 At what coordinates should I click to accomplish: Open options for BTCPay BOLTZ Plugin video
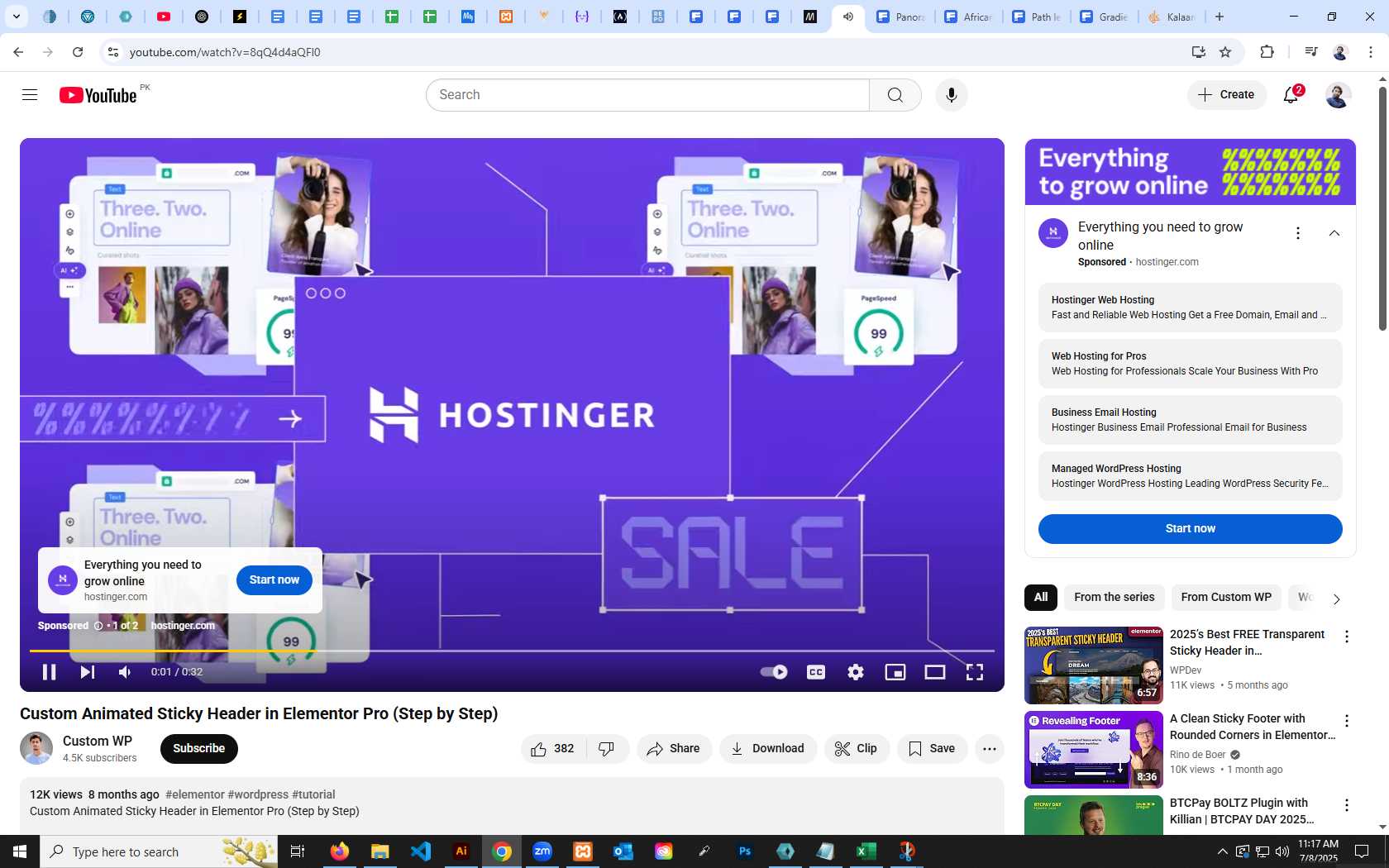pyautogui.click(x=1347, y=806)
